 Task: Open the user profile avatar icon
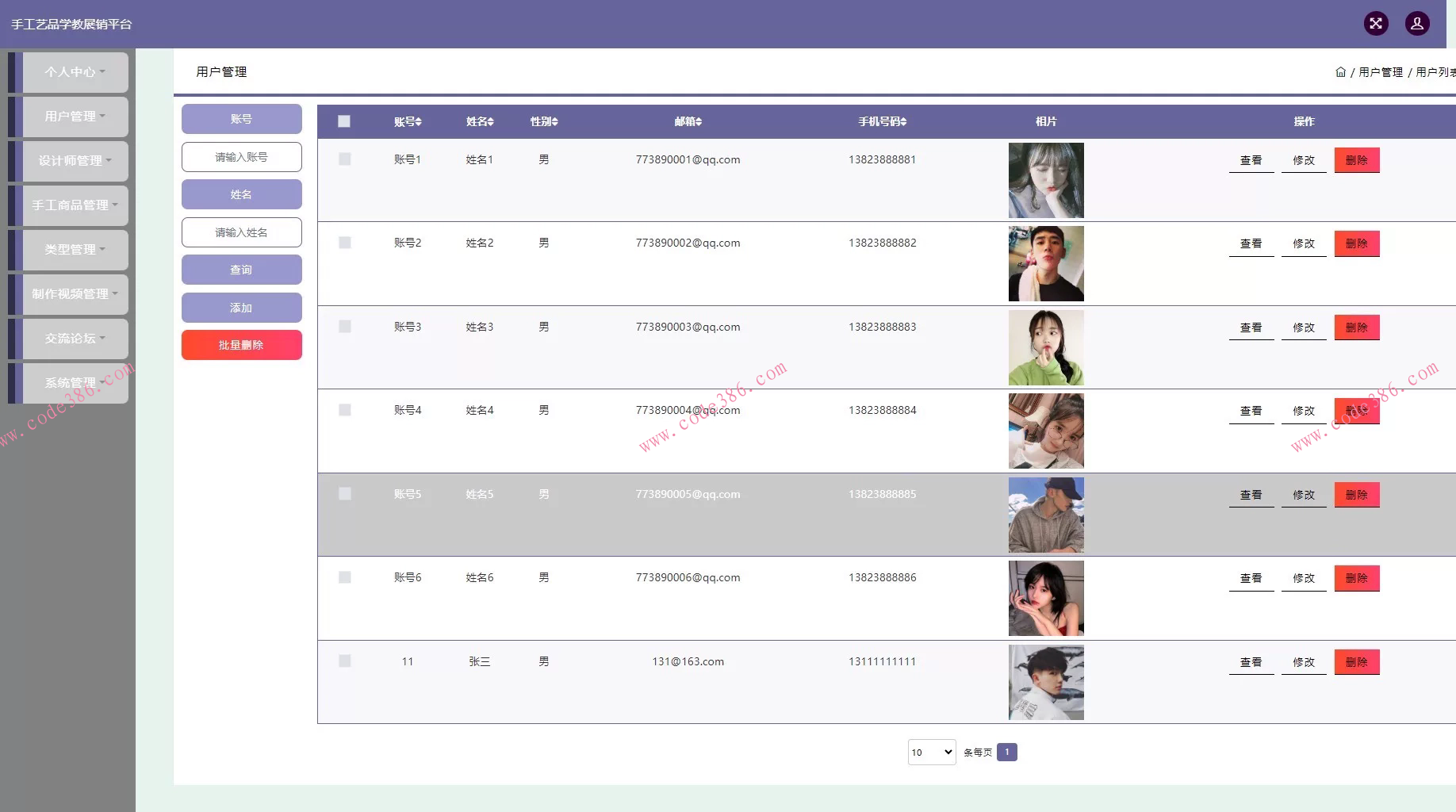(1417, 24)
